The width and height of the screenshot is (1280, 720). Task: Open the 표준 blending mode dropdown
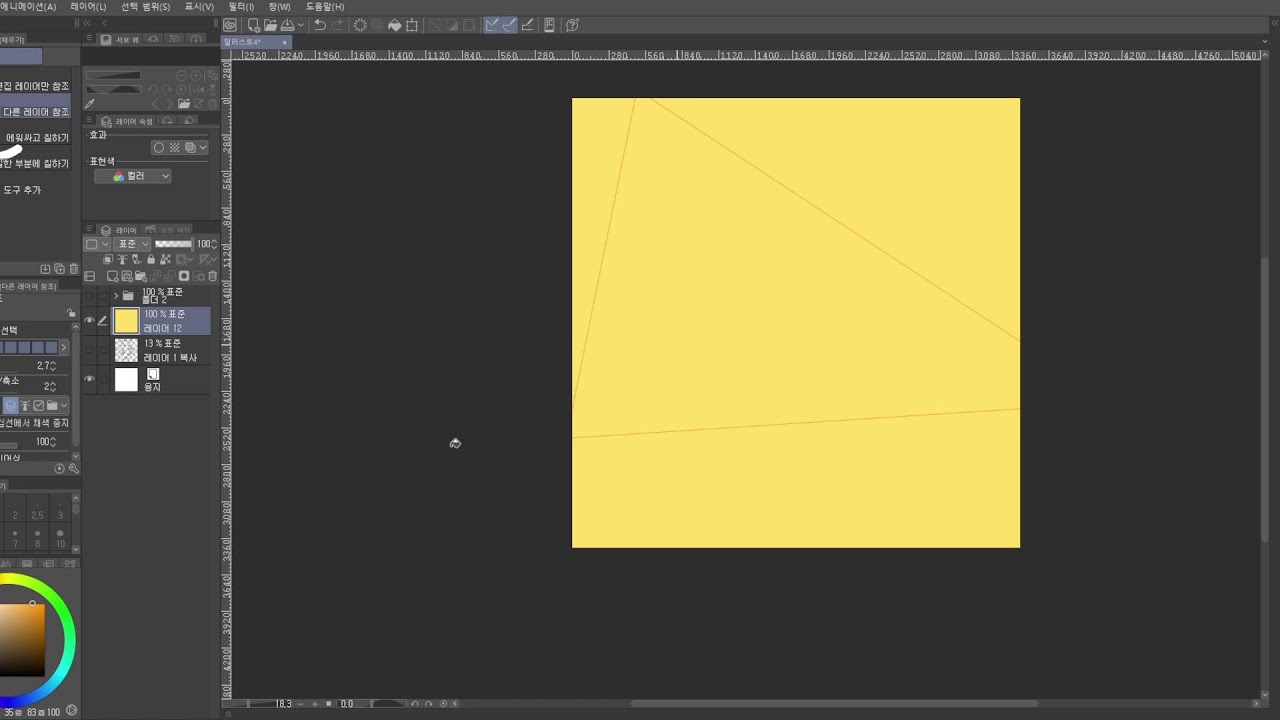(132, 244)
